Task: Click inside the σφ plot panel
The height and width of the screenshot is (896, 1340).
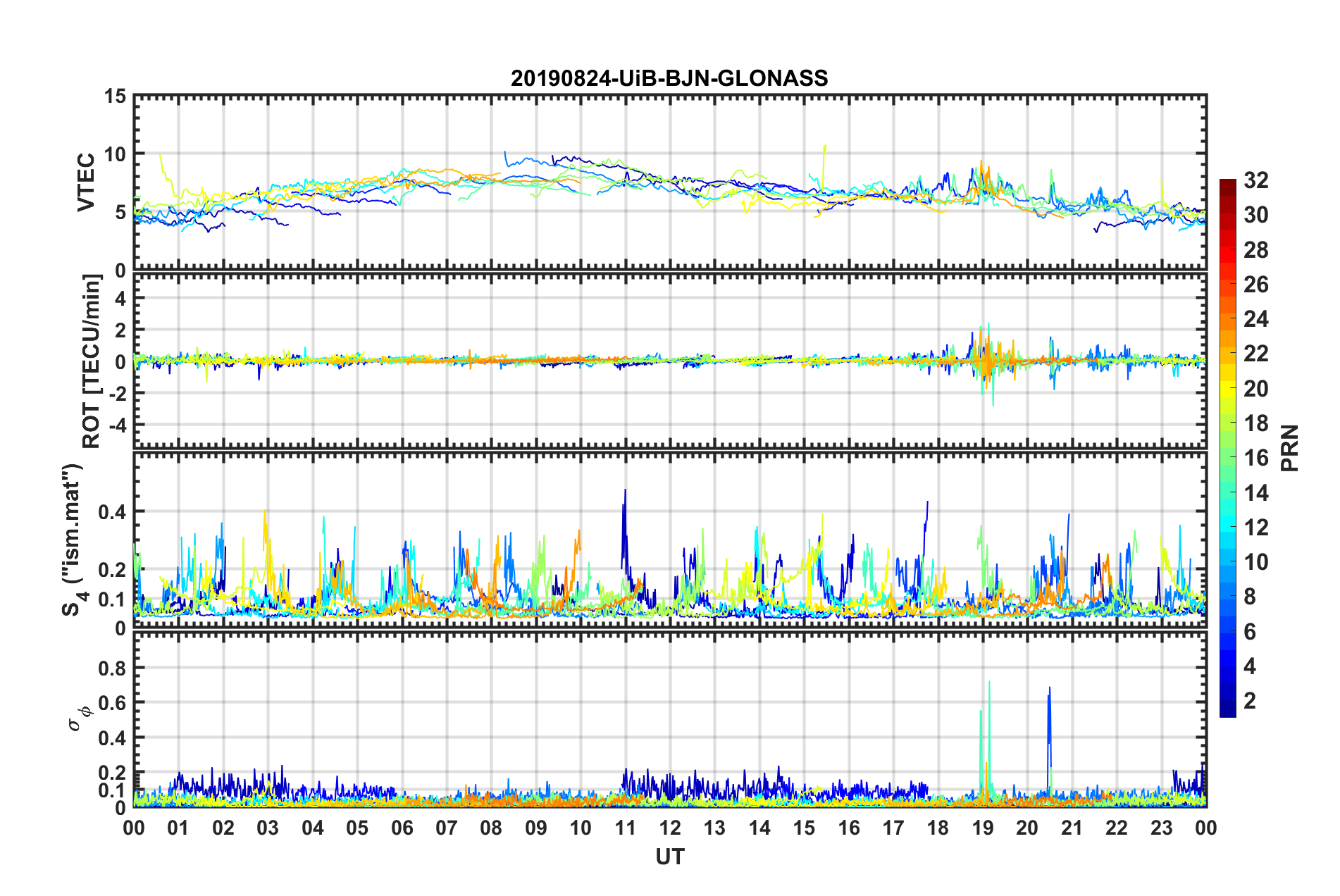Action: pyautogui.click(x=670, y=719)
